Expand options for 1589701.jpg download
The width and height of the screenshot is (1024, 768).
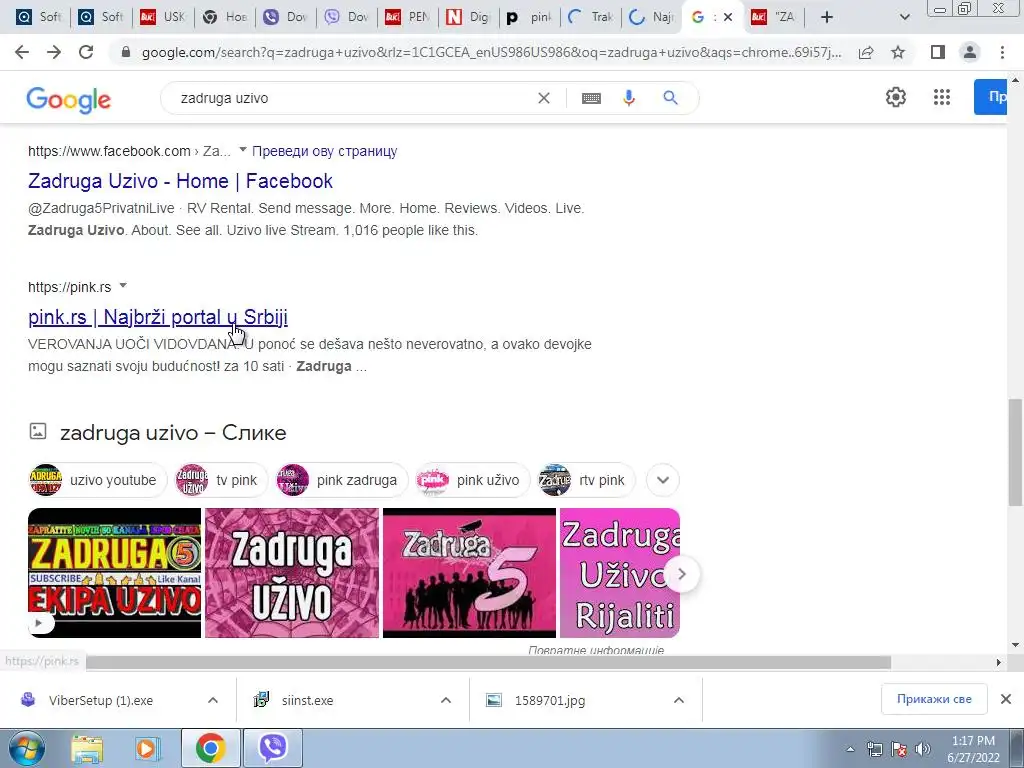[679, 700]
